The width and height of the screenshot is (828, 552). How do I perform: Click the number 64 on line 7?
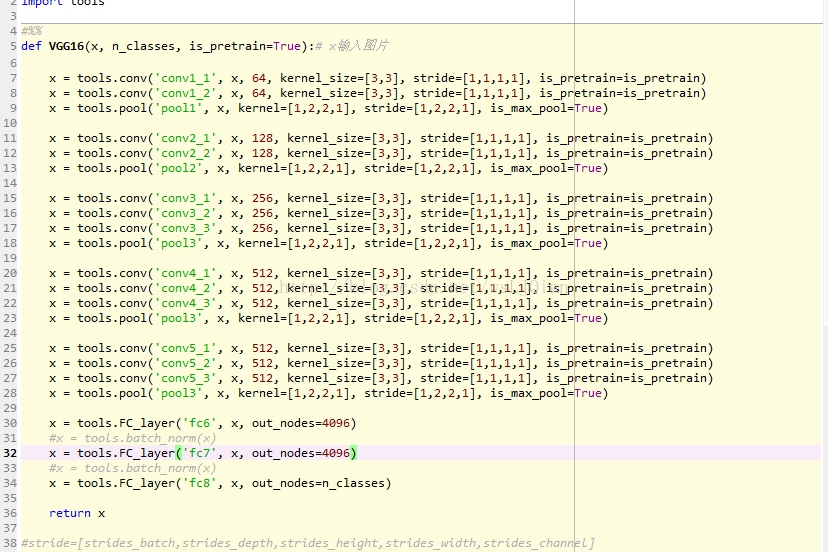259,78
